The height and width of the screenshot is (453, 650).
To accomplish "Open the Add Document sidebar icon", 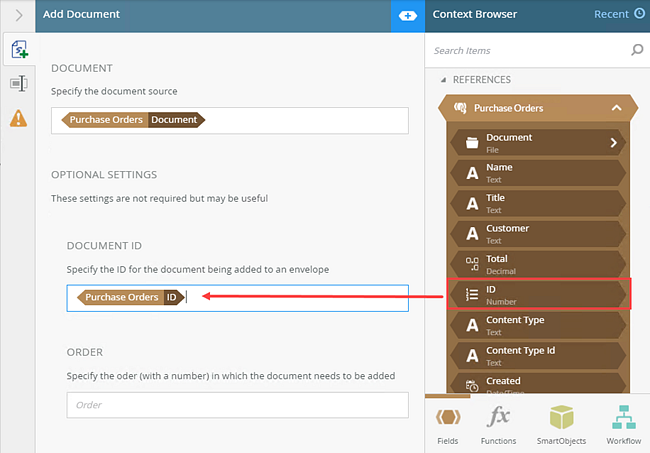I will pos(18,49).
